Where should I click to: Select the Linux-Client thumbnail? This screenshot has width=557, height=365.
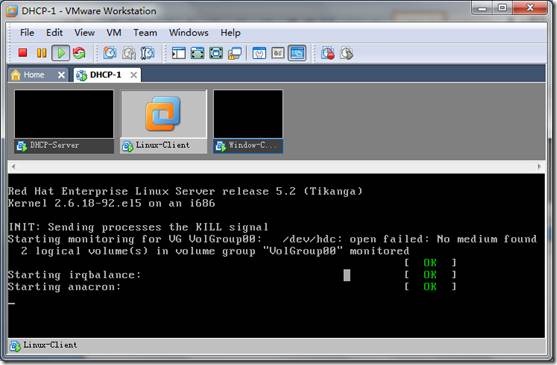(164, 121)
